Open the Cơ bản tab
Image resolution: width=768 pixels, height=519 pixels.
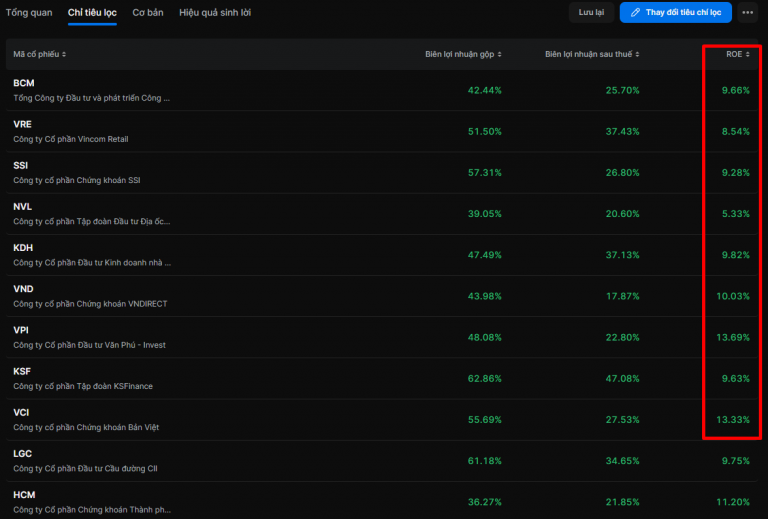(x=148, y=13)
